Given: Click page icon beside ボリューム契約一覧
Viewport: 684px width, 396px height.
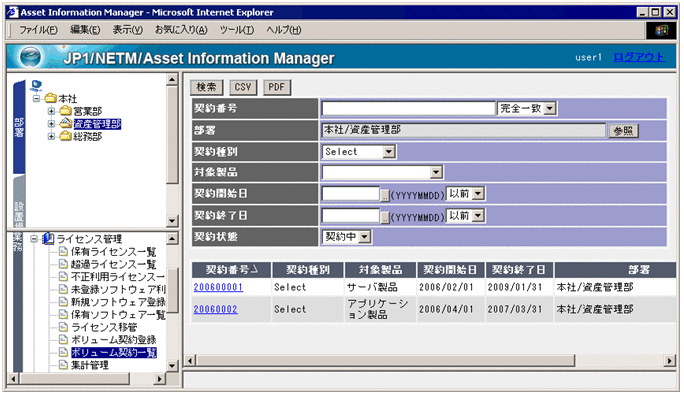Looking at the screenshot, I should 63,352.
